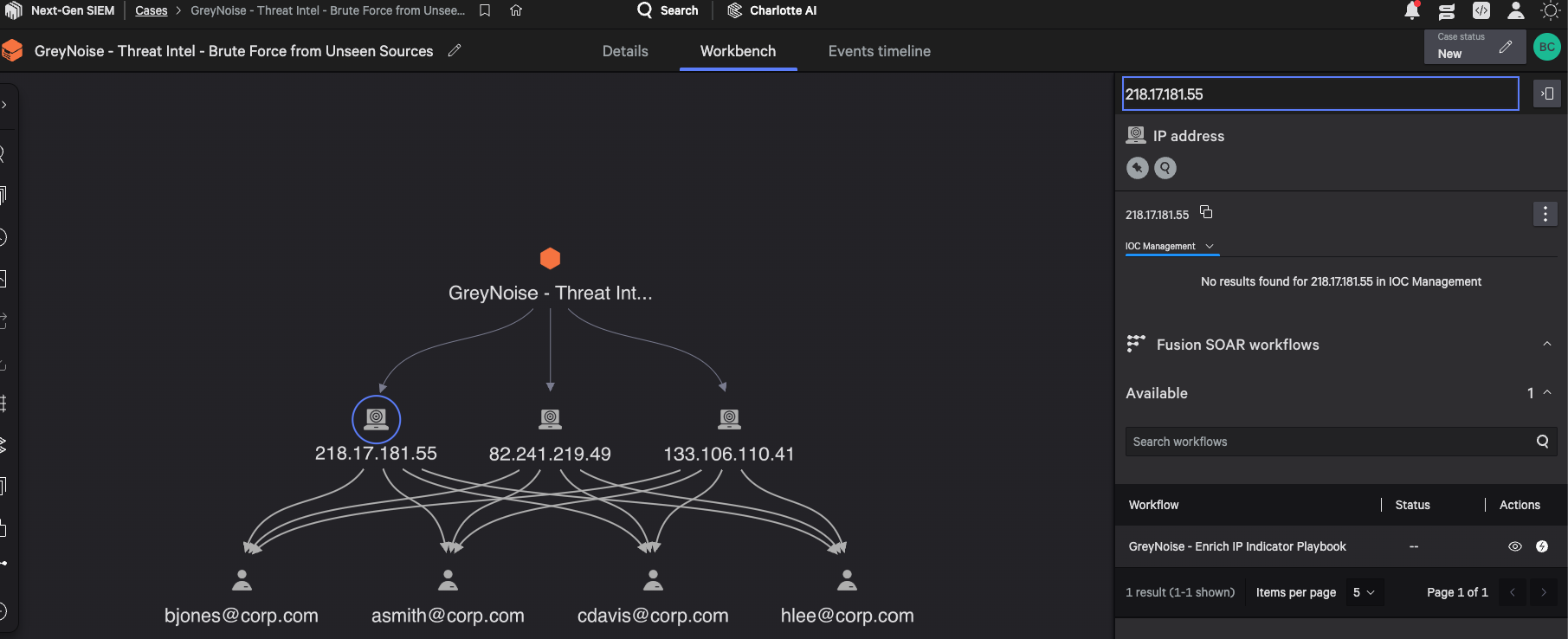Click the Fusion SOAR workflows icon
Screen dimensions: 1568x639
pyautogui.click(x=1136, y=344)
